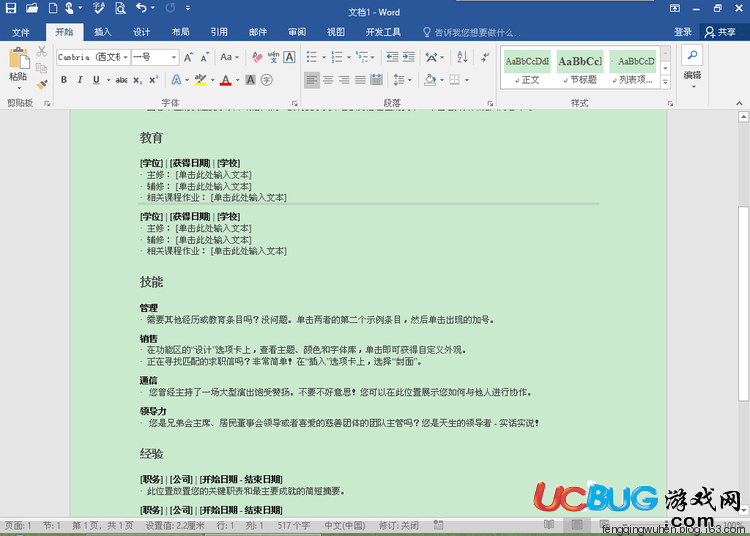Viewport: 750px width, 536px height.
Task: Toggle subscript formatting
Action: tap(137, 80)
